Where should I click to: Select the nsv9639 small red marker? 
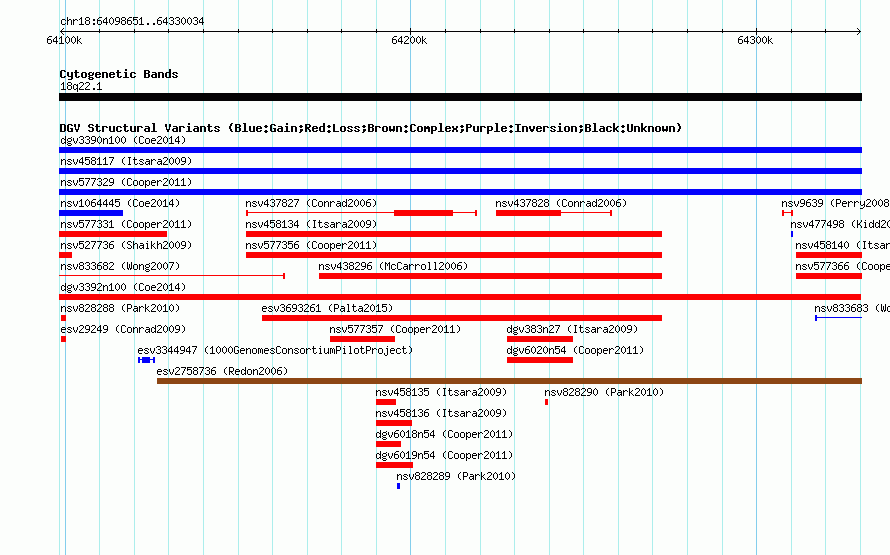(x=787, y=213)
